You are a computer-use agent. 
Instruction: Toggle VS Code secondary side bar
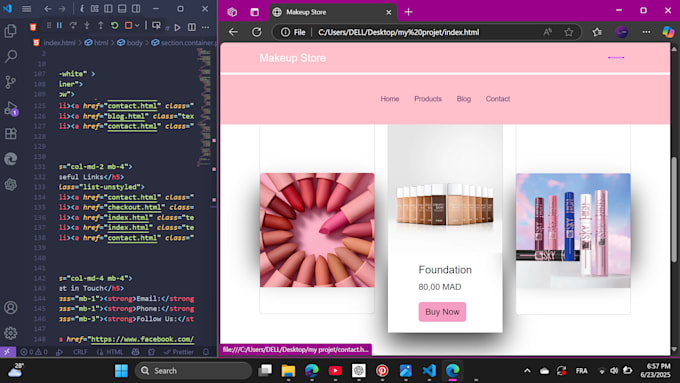(136, 9)
